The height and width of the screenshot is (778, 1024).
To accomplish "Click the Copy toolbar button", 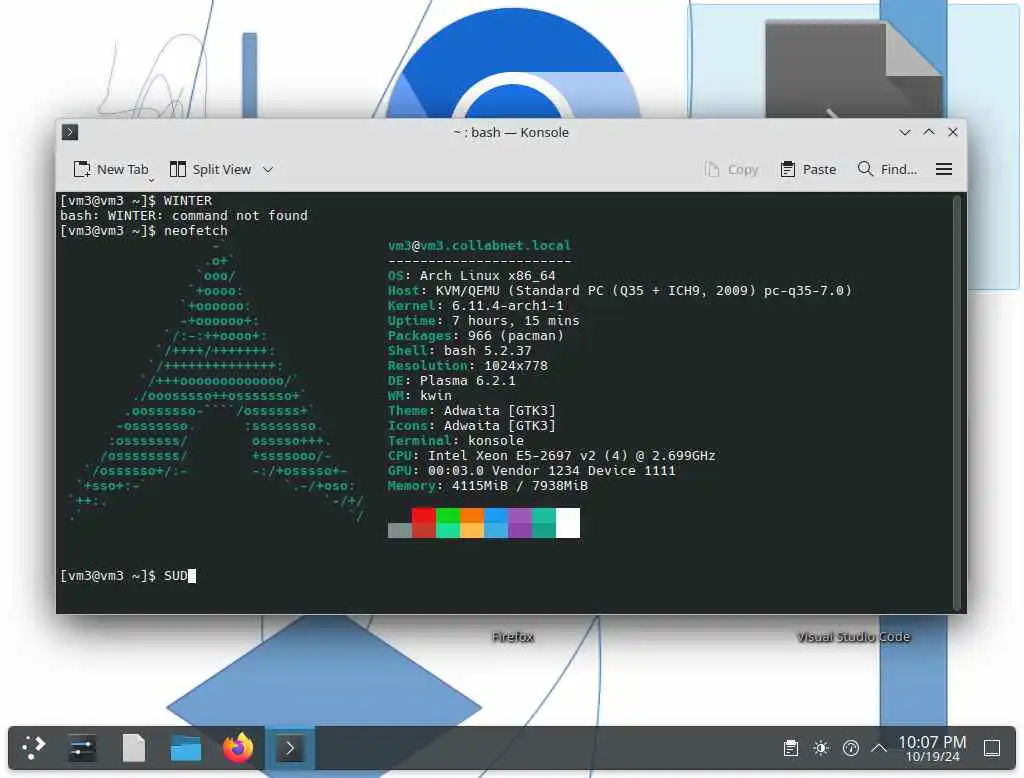I will [731, 169].
